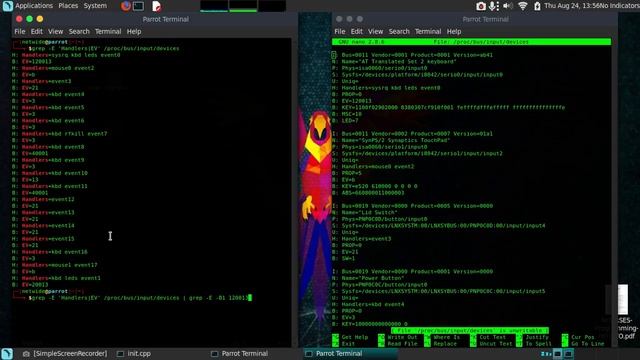Open View menu in left Parrot Terminal
This screenshot has width=640, height=360.
[56, 31]
